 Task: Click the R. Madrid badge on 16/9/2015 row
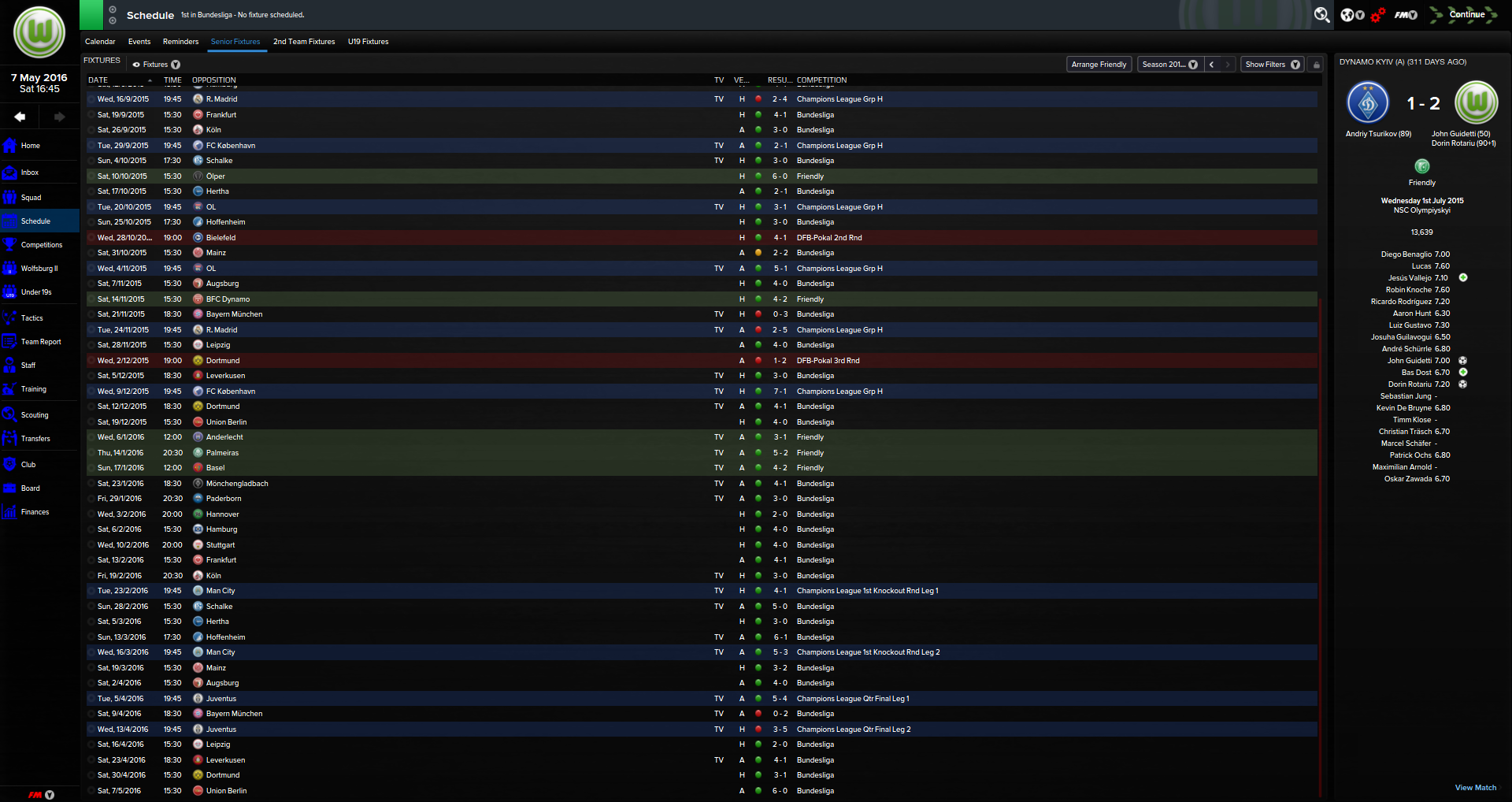coord(198,99)
